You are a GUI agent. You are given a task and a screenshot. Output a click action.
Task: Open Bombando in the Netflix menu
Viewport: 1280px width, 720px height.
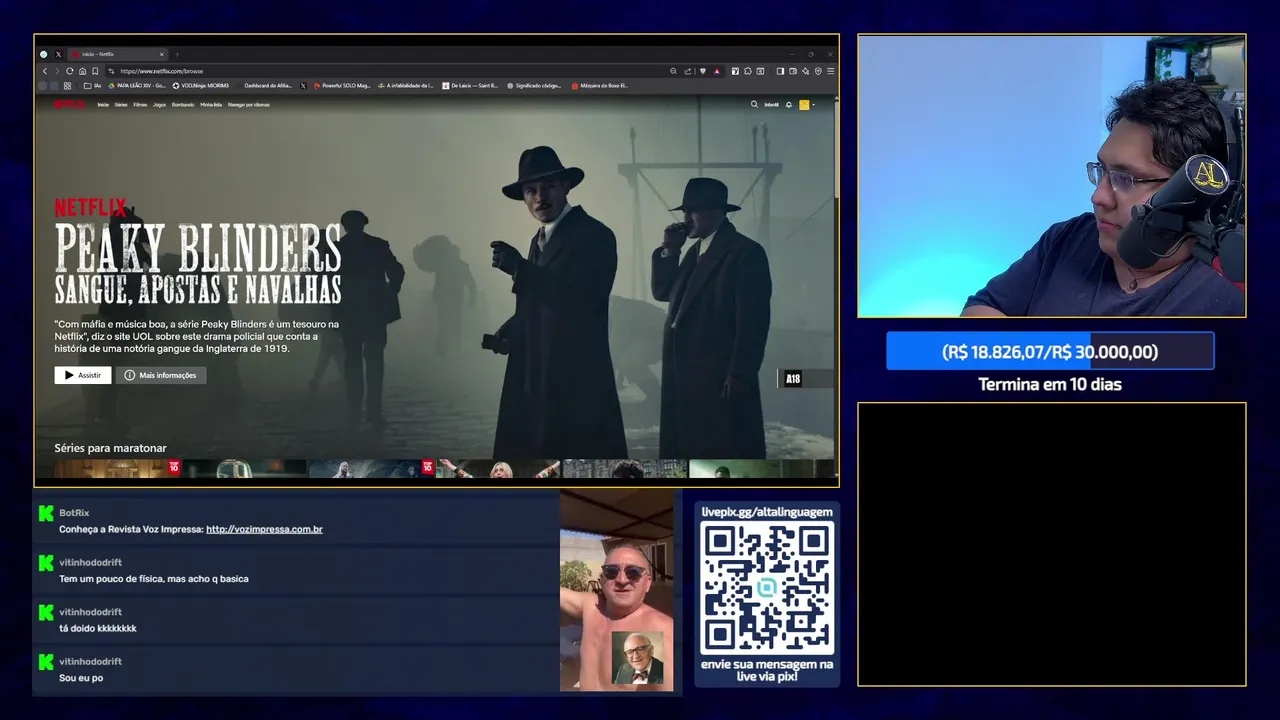[x=183, y=104]
